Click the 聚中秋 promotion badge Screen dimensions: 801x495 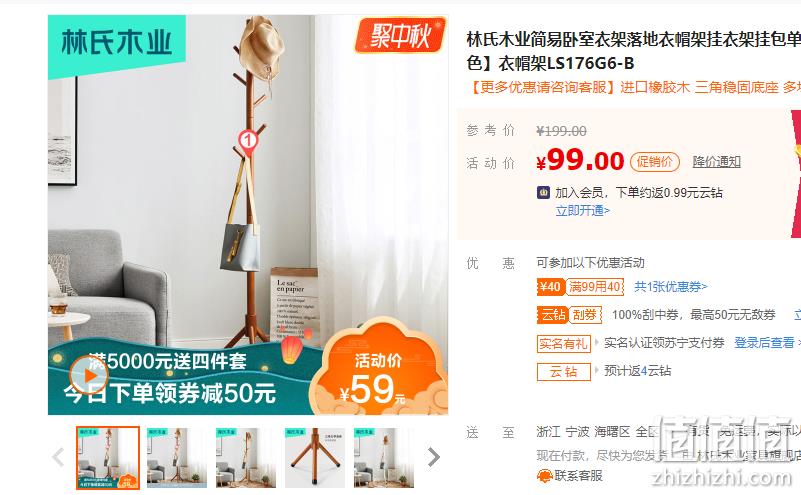click(x=400, y=35)
